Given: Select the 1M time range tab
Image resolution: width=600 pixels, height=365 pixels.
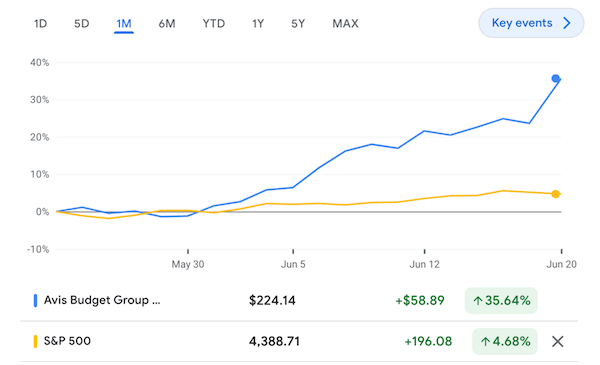Looking at the screenshot, I should (x=124, y=24).
